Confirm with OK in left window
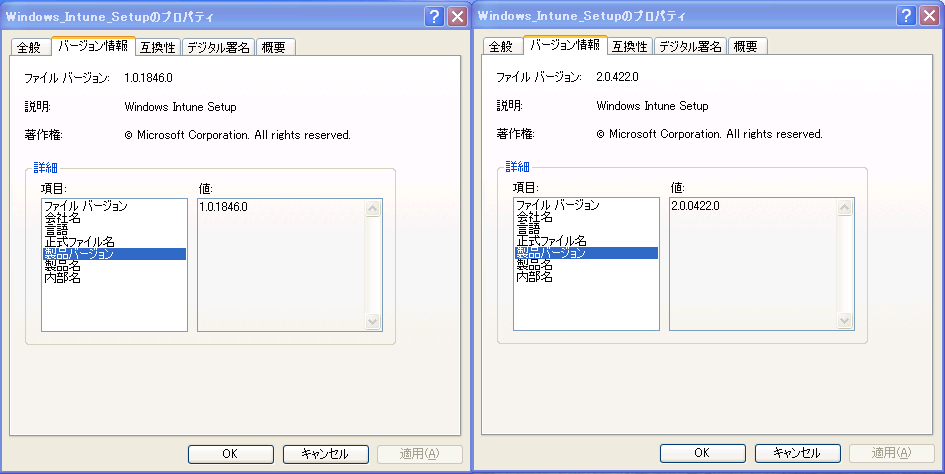This screenshot has height=474, width=945. click(231, 454)
